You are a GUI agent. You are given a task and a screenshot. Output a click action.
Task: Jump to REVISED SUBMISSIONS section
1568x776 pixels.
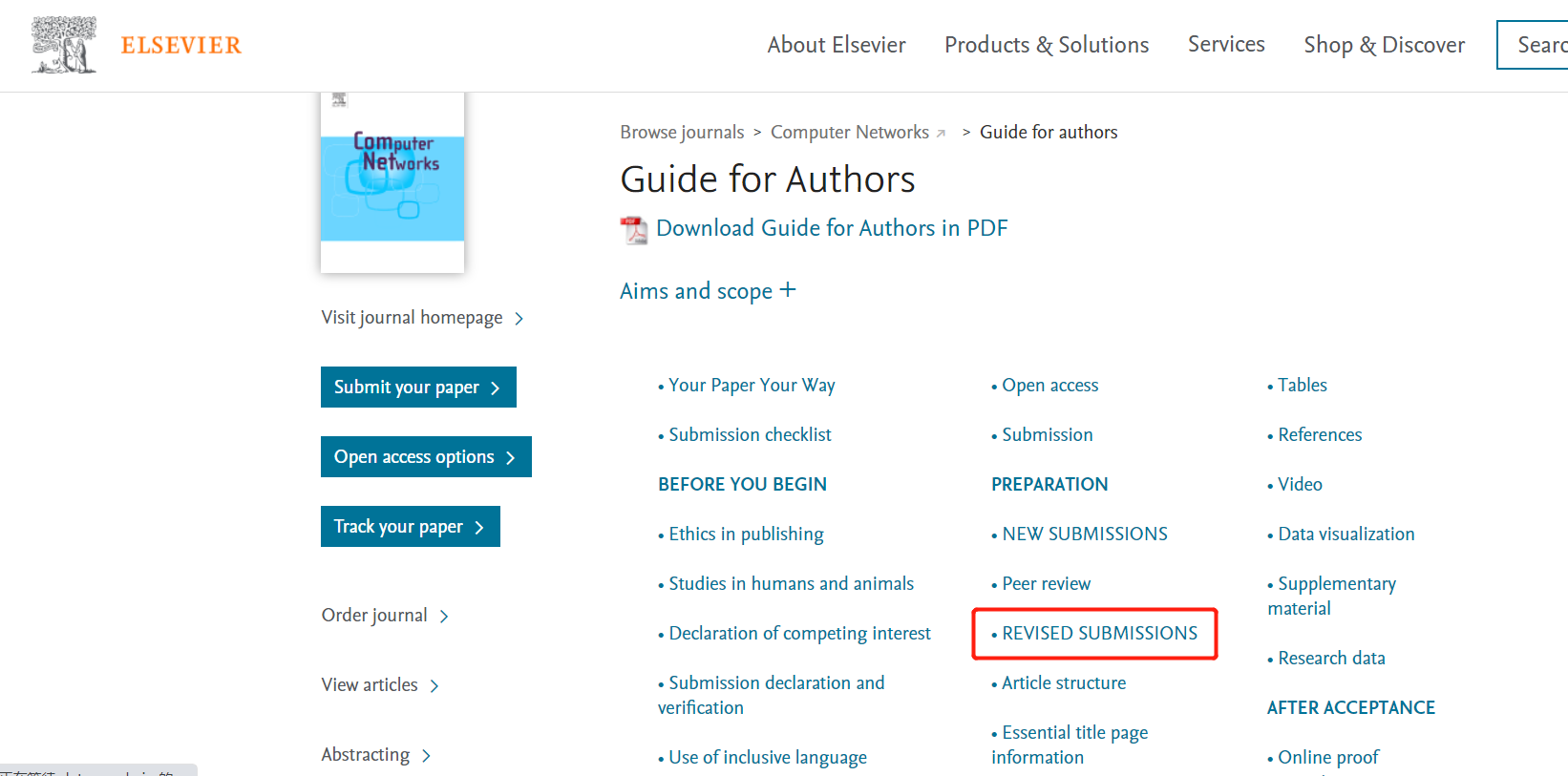pyautogui.click(x=1099, y=634)
